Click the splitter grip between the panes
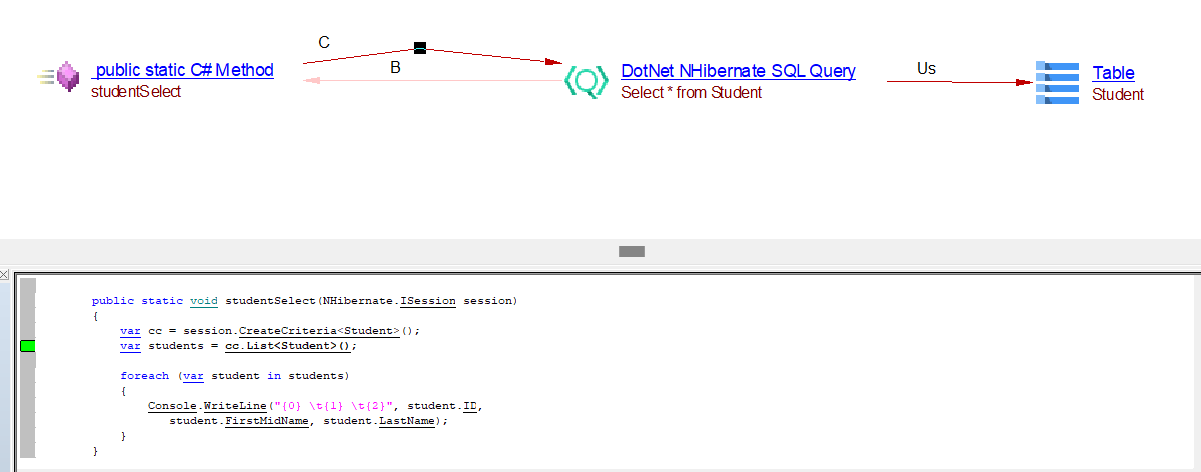Image resolution: width=1201 pixels, height=472 pixels. click(x=631, y=251)
